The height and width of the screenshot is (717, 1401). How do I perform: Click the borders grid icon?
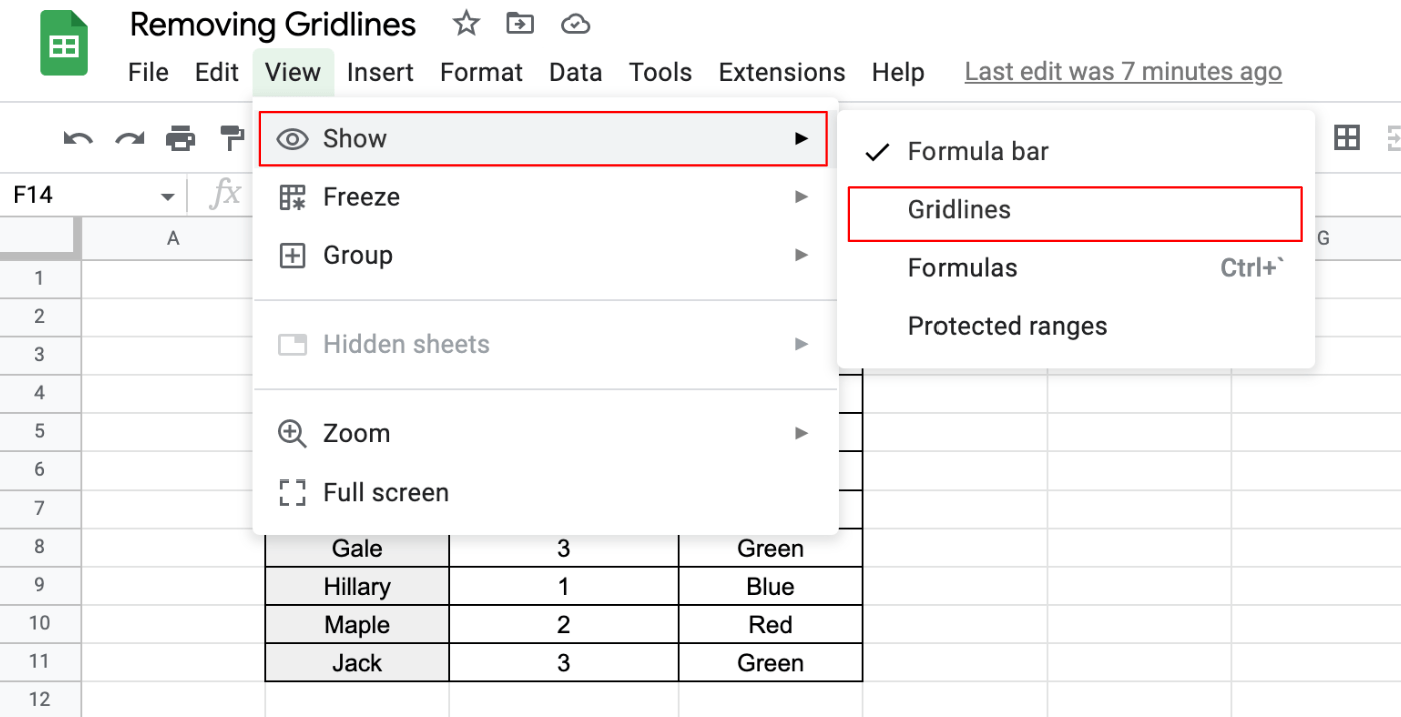click(x=1347, y=138)
